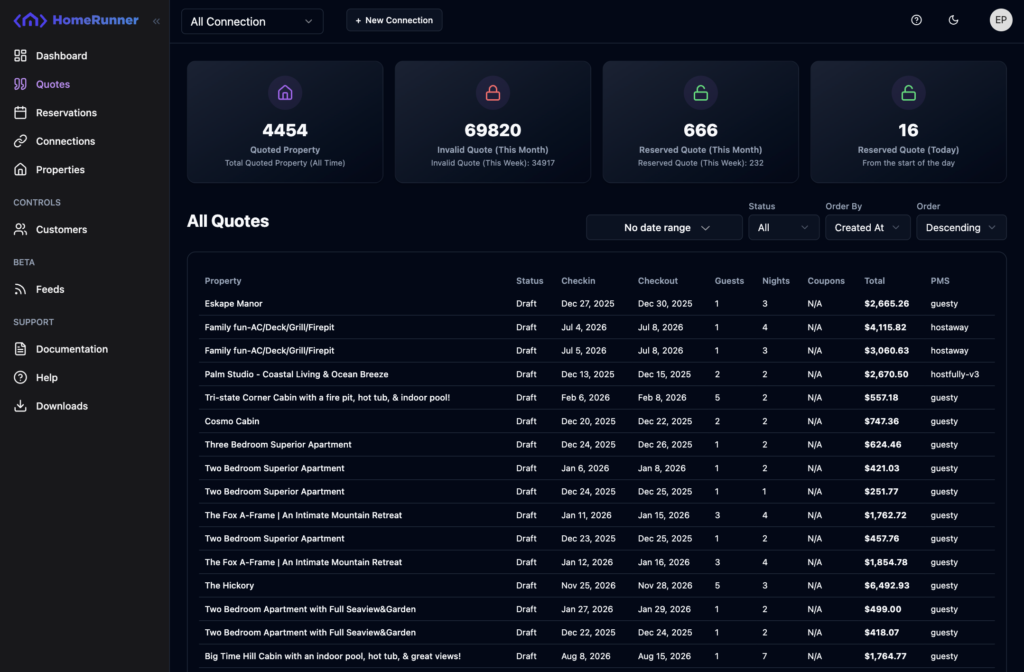Open the Order By Created At dropdown
This screenshot has width=1024, height=672.
coord(867,228)
